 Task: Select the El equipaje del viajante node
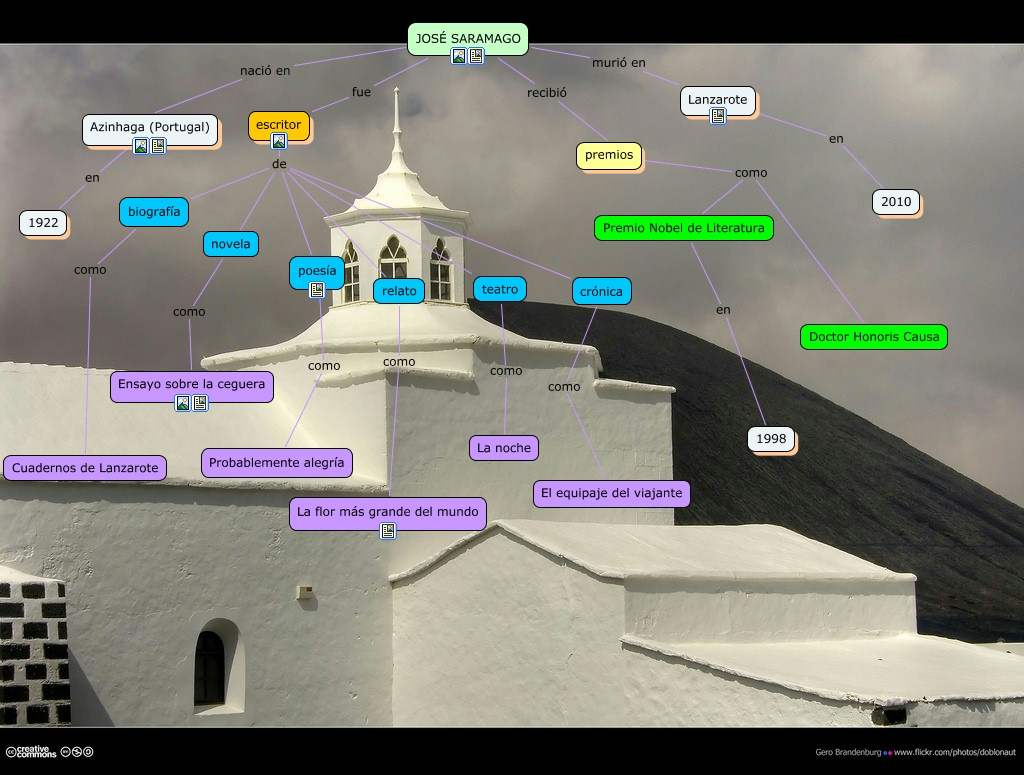(x=611, y=493)
